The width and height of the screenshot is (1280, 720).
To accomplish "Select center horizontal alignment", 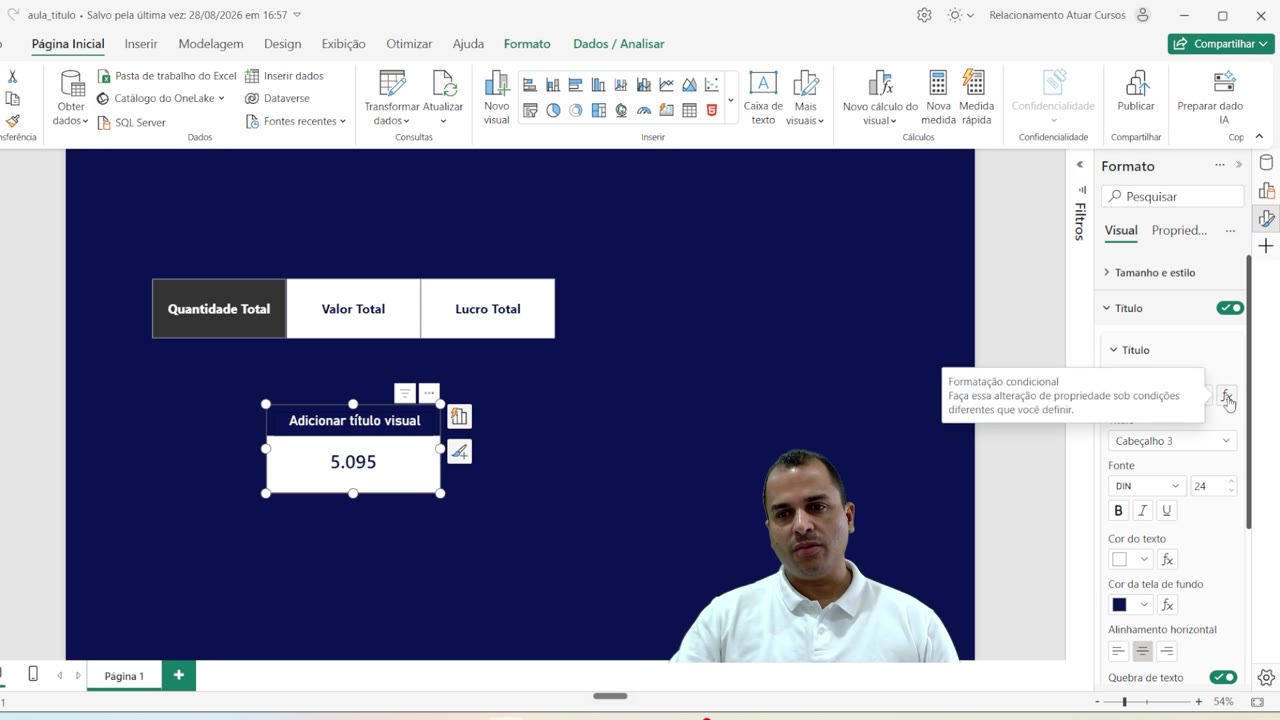I will (1142, 651).
